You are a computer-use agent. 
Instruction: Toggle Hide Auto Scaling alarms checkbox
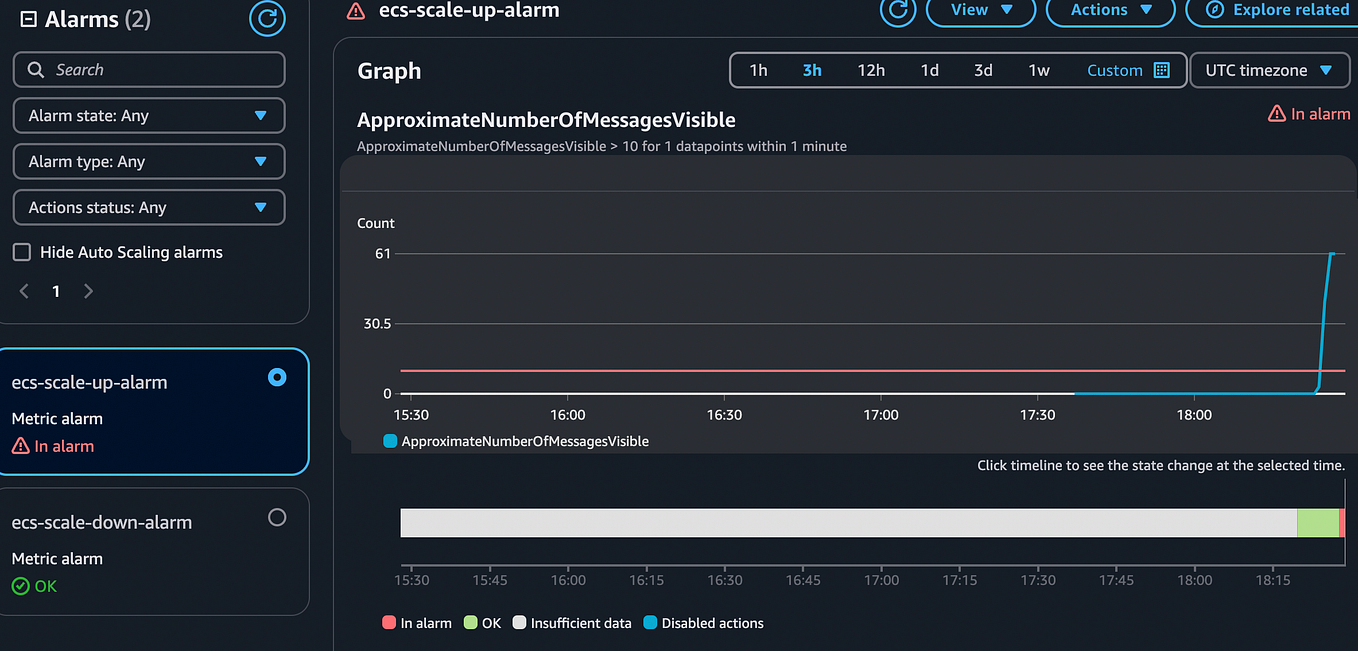(21, 252)
